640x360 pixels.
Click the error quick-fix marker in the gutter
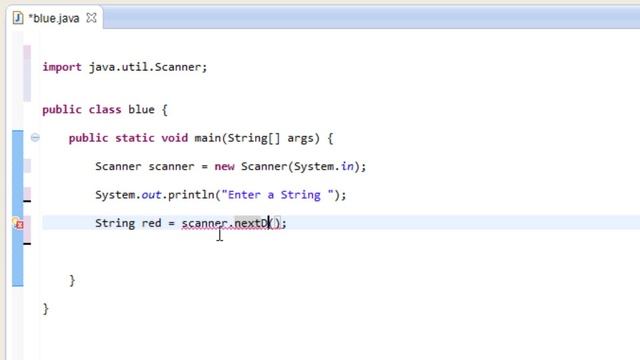point(18,223)
